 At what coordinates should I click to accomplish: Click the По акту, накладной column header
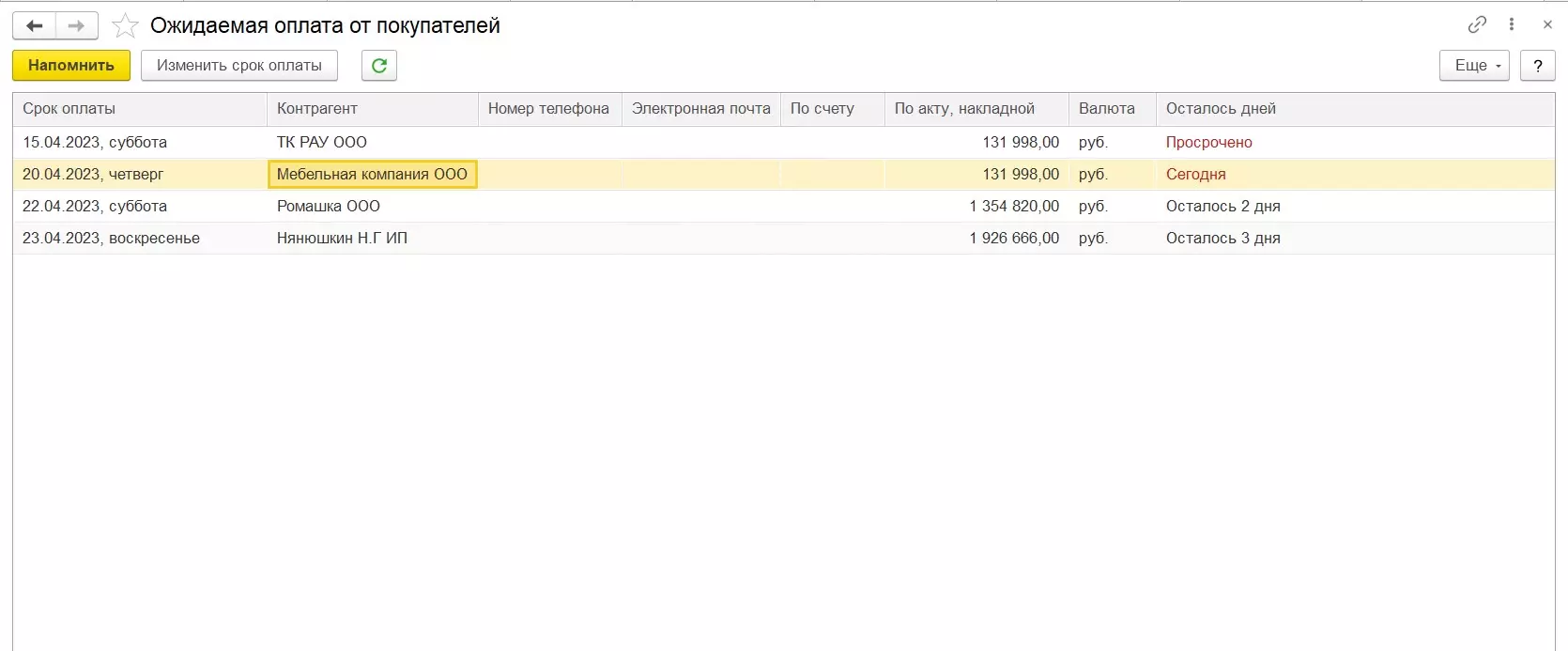(x=964, y=109)
